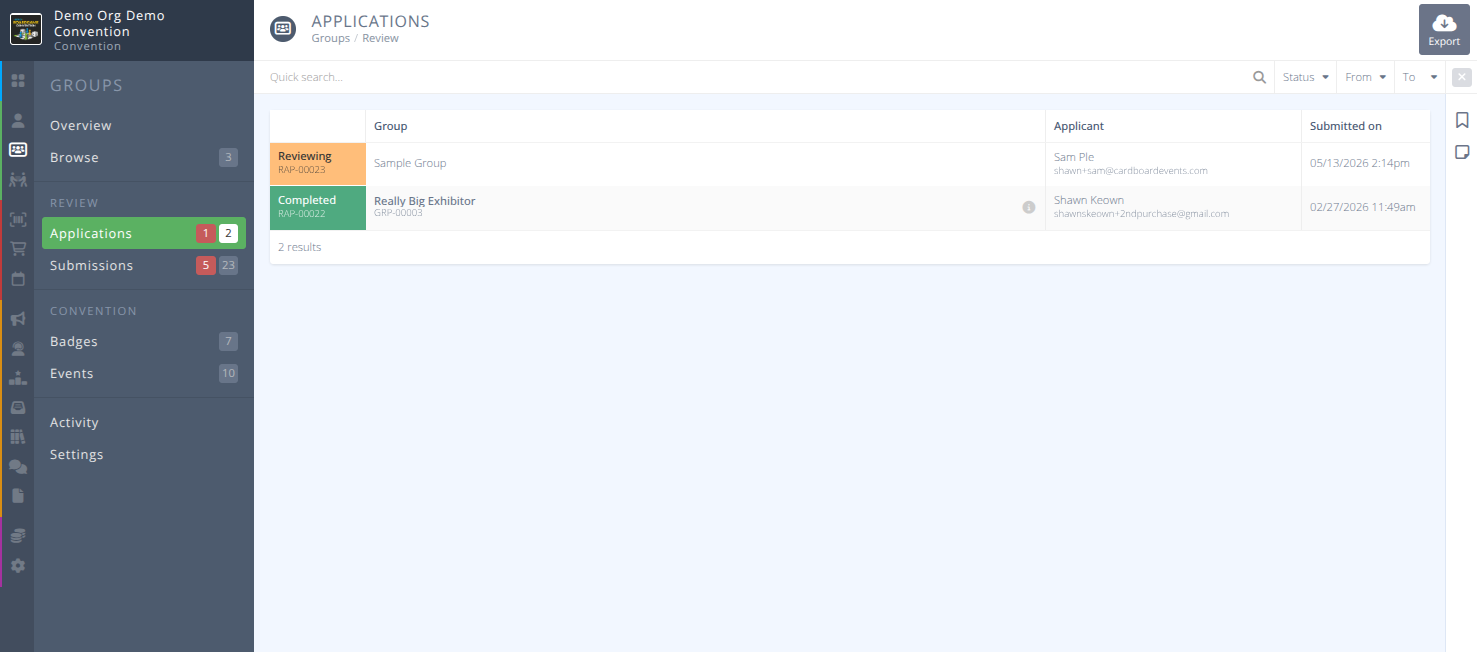Click the search magnifier icon
The image size is (1477, 652).
pyautogui.click(x=1259, y=77)
